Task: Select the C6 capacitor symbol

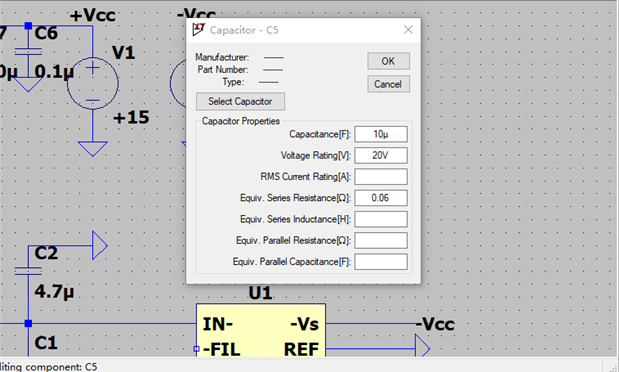Action: (28, 51)
